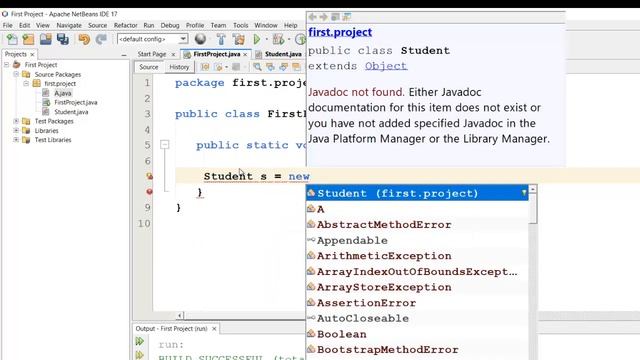Click the Last Edit editor toolbar icon

coord(205,67)
